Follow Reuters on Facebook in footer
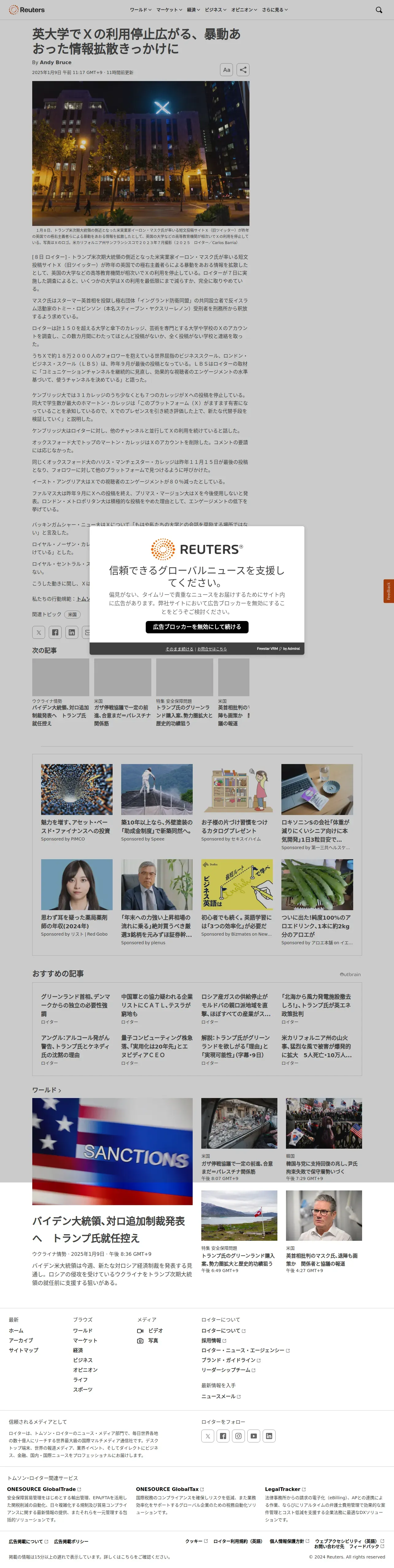Viewport: 394px width, 1568px height. tap(223, 1436)
